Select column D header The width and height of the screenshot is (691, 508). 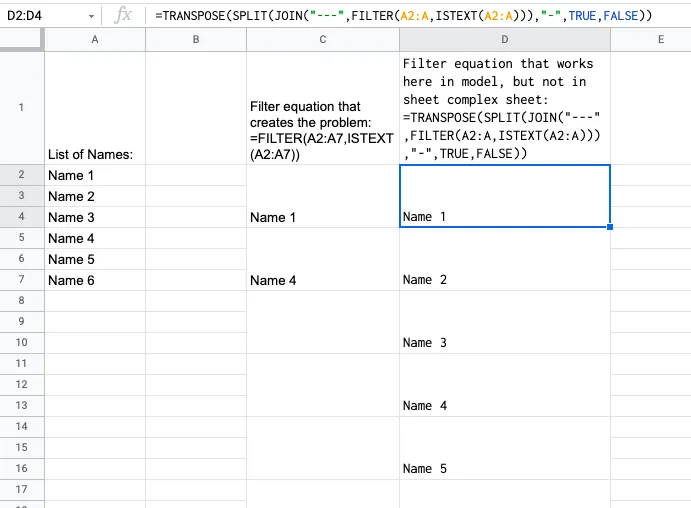pos(504,39)
